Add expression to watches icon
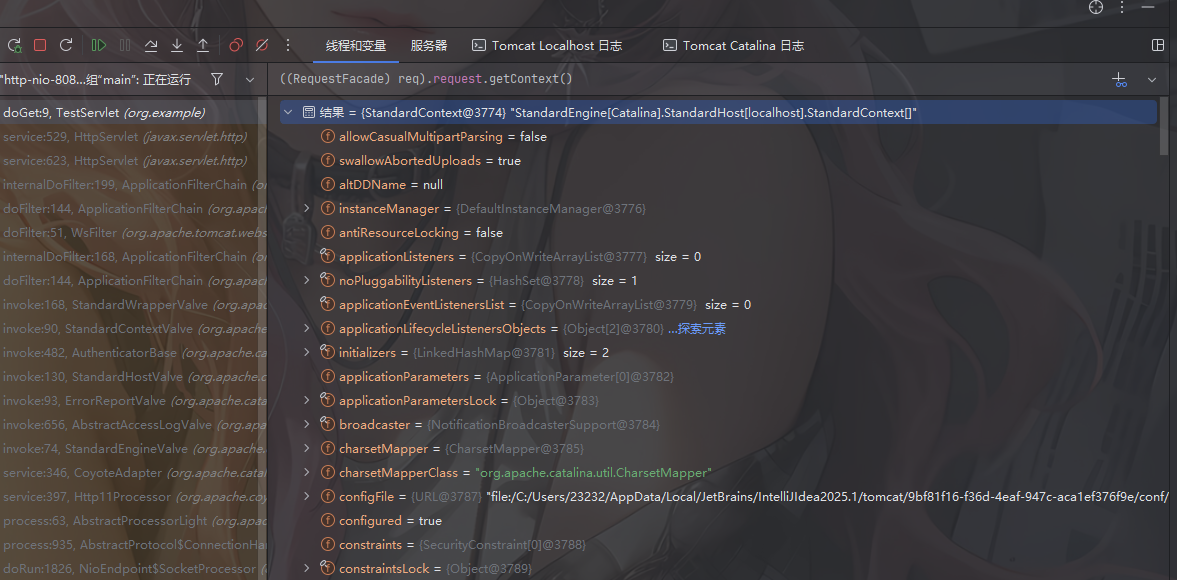Viewport: 1177px width, 580px height. pyautogui.click(x=1119, y=79)
